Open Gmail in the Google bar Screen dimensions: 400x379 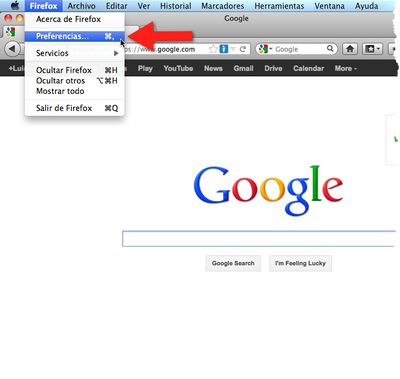click(243, 68)
